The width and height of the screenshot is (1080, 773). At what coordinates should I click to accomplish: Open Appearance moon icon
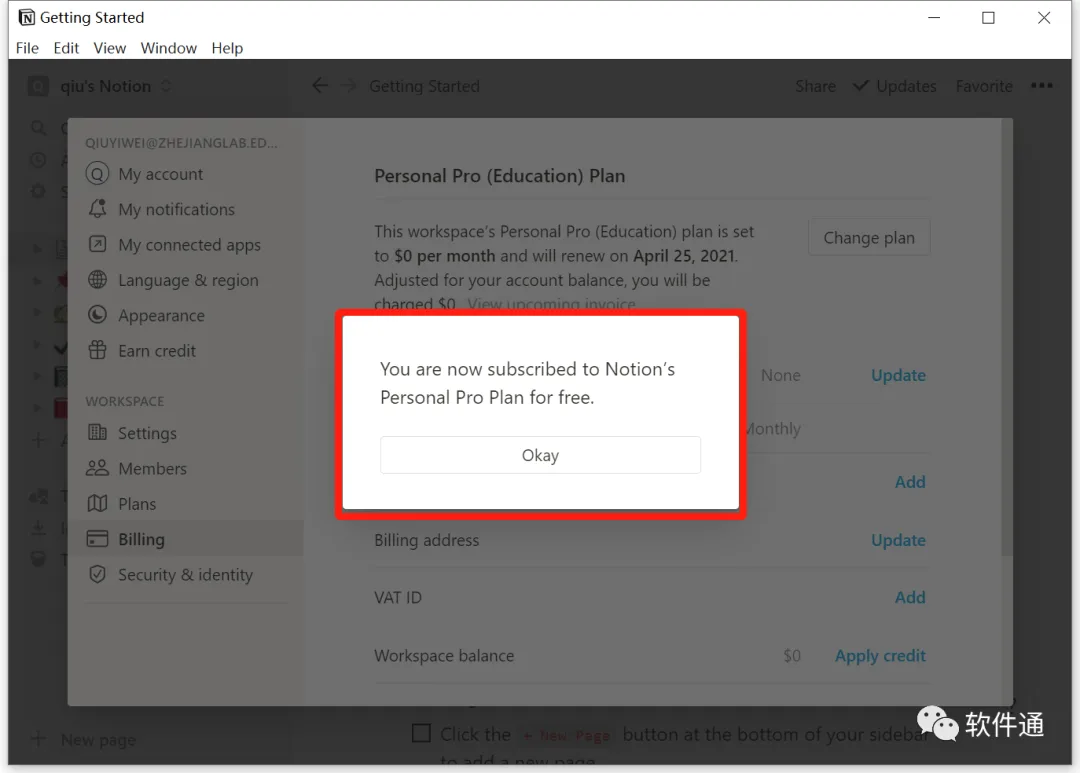pyautogui.click(x=98, y=315)
